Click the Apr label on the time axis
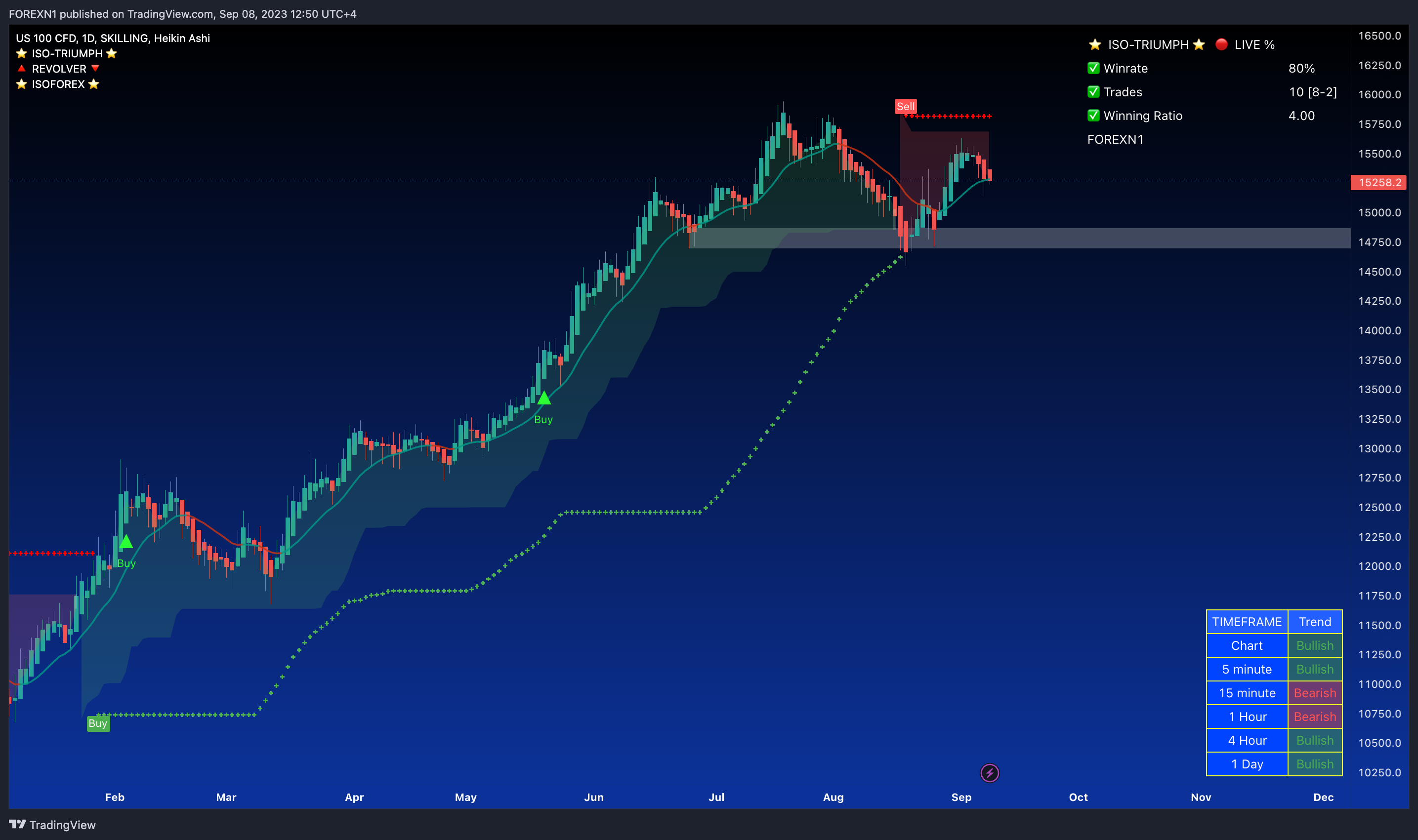The image size is (1418, 840). tap(354, 797)
